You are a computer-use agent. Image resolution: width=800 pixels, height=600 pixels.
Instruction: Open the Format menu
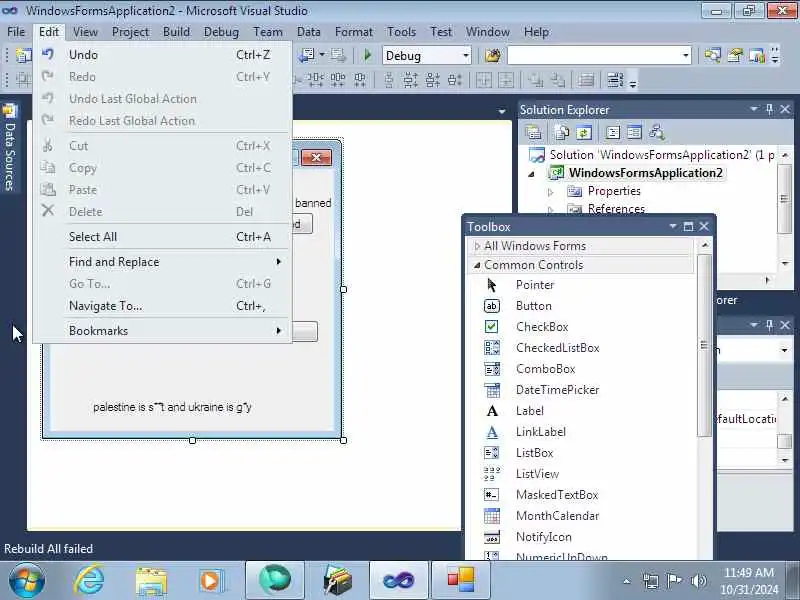click(x=354, y=32)
